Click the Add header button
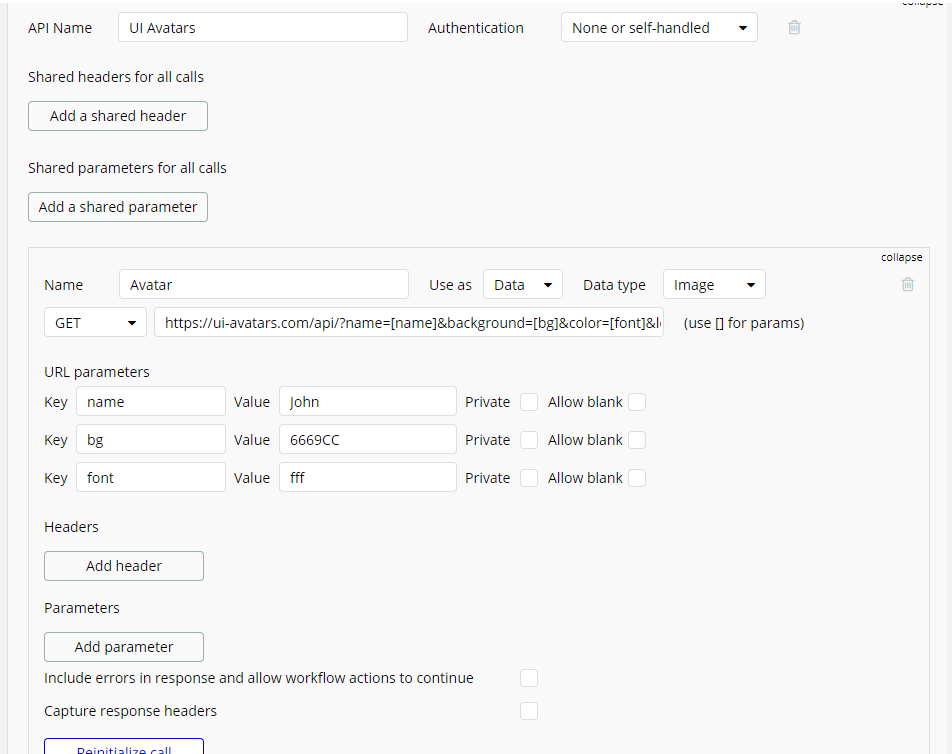 point(124,566)
